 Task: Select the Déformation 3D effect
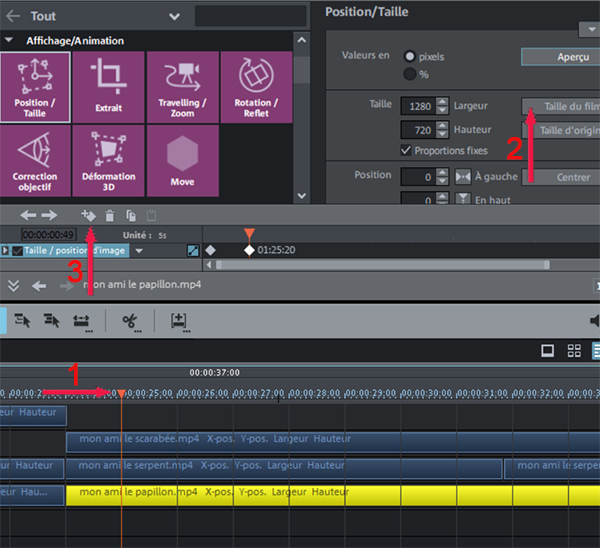click(108, 160)
